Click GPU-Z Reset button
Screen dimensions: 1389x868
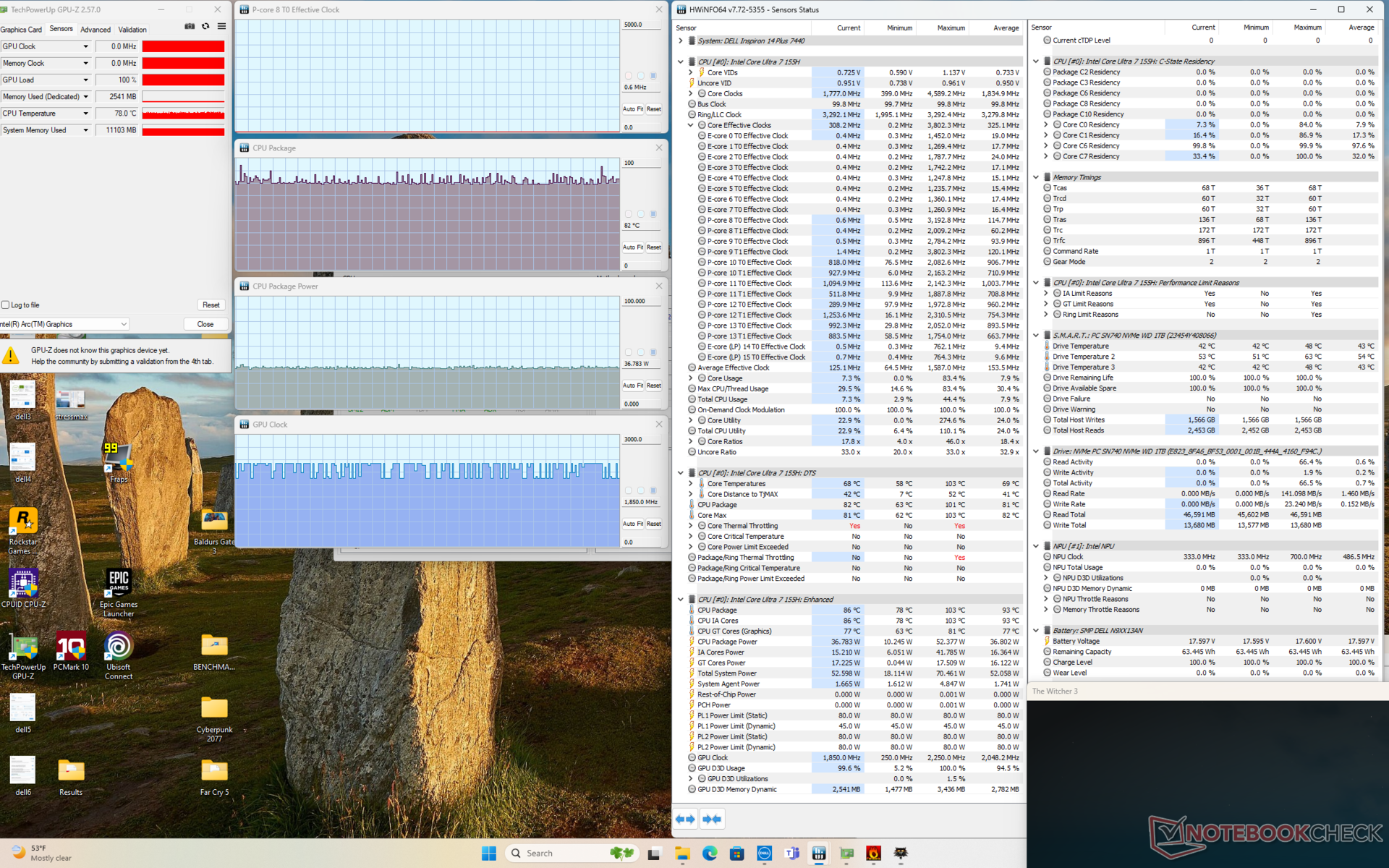211,305
